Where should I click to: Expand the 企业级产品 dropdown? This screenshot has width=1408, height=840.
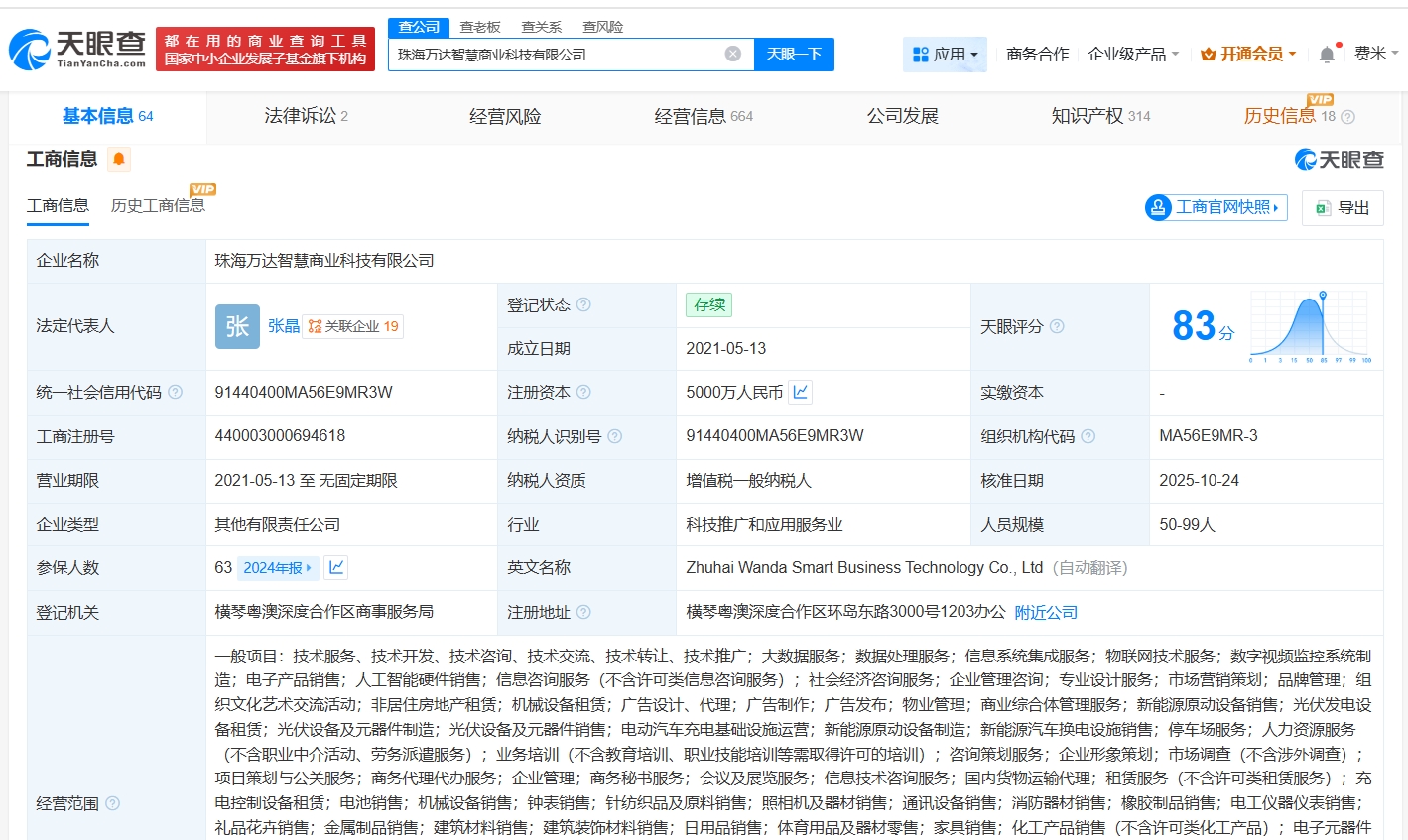pos(1133,54)
